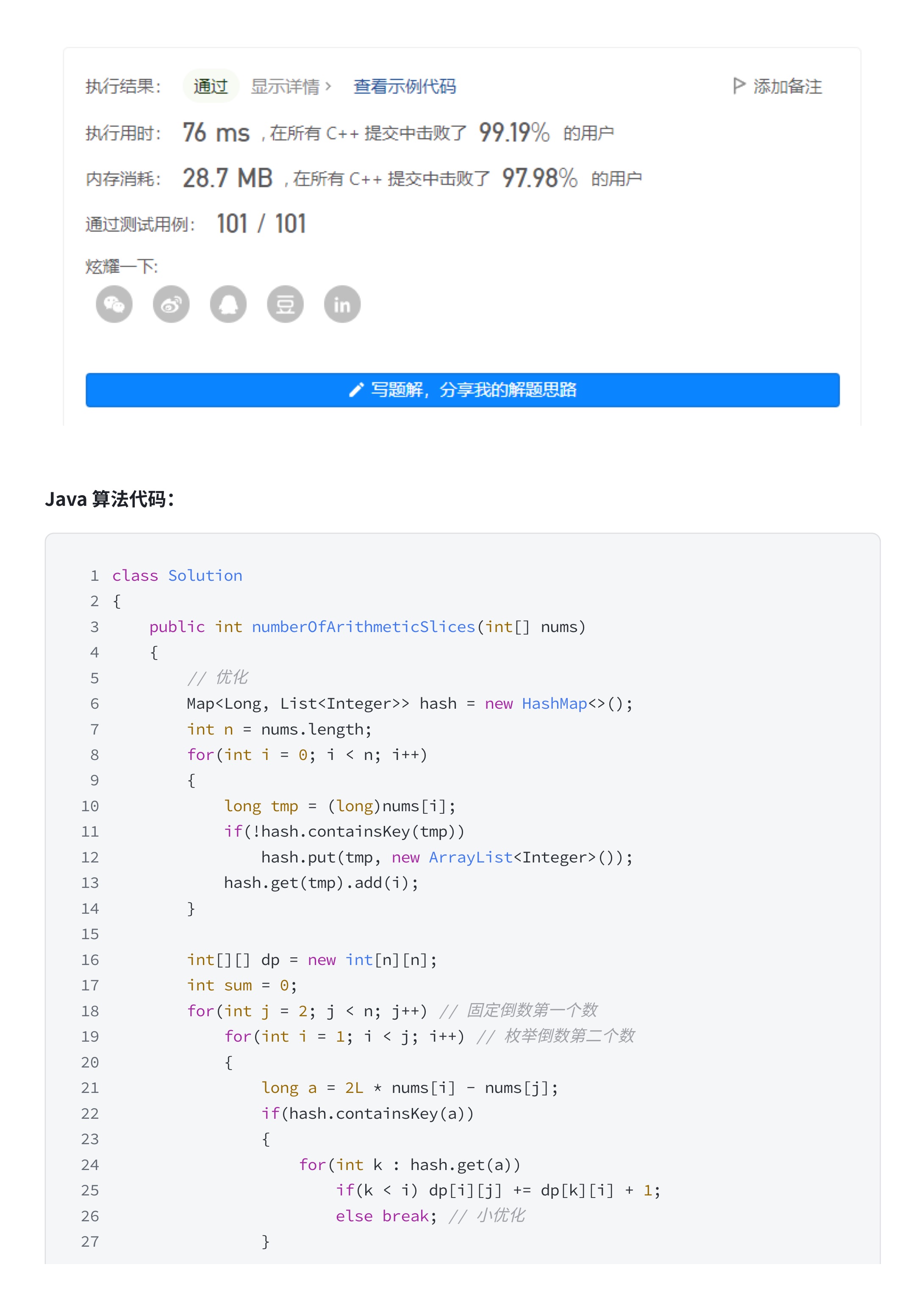
Task: Click the Java 算法代码 heading
Action: pyautogui.click(x=109, y=499)
